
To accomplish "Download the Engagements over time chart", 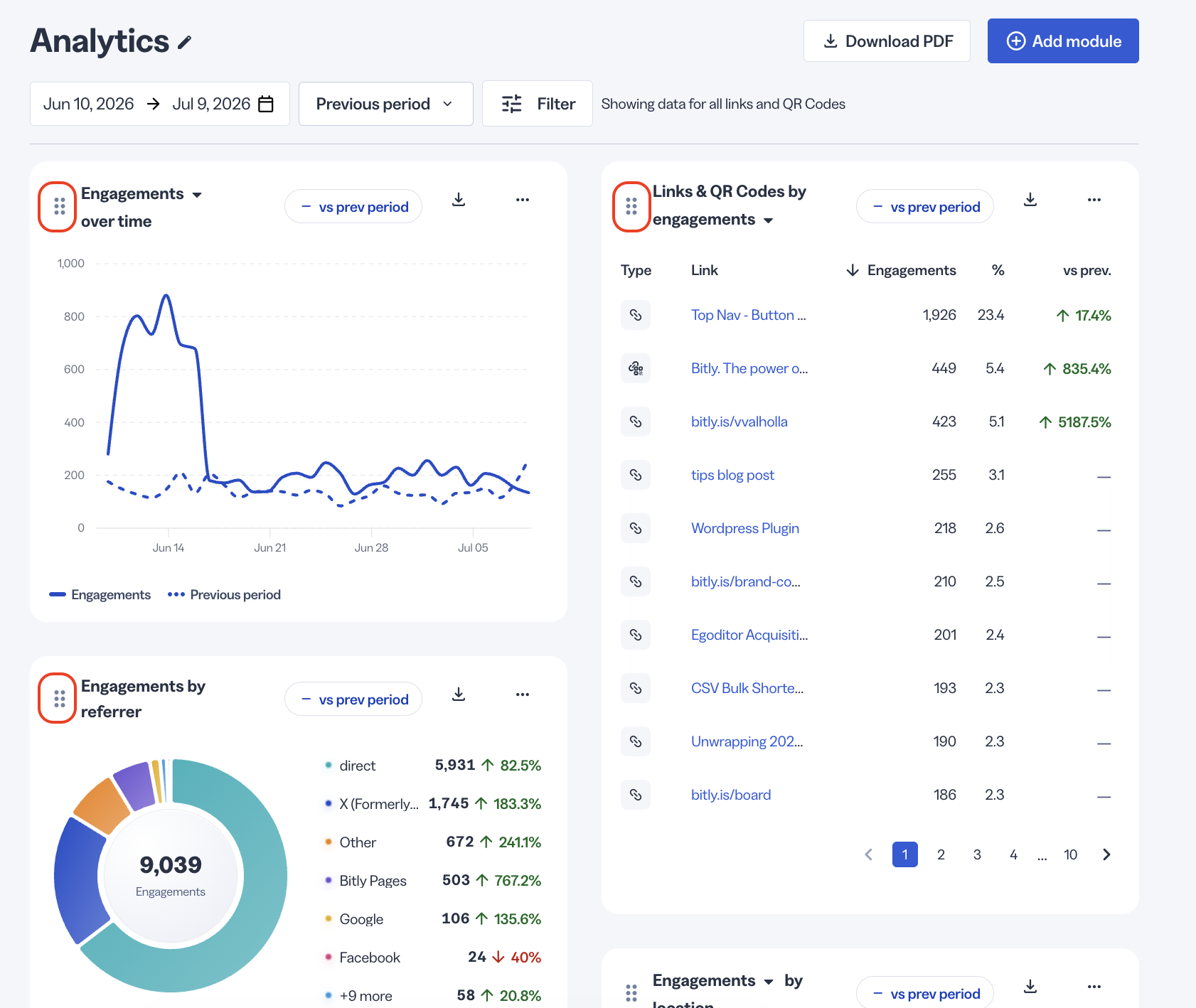I will pyautogui.click(x=459, y=200).
